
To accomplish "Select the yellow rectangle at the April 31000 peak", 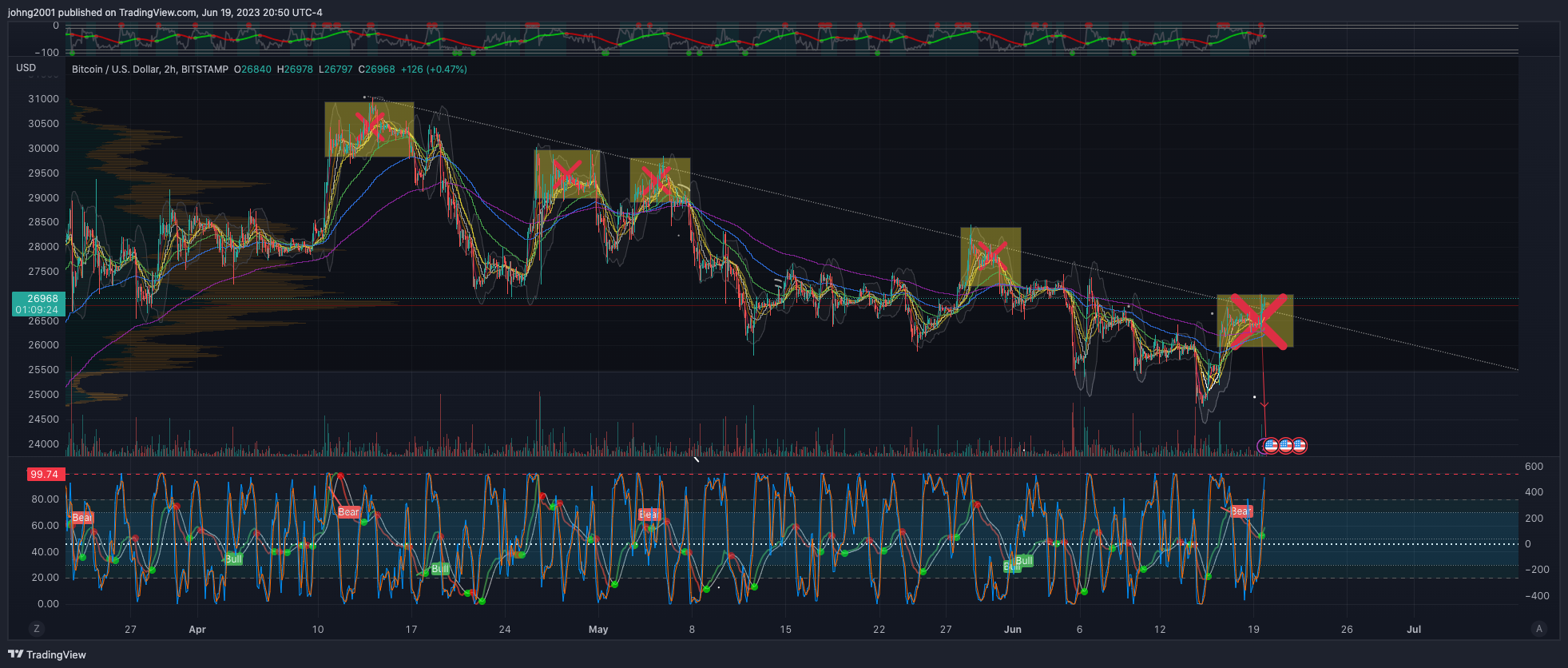I will click(369, 129).
